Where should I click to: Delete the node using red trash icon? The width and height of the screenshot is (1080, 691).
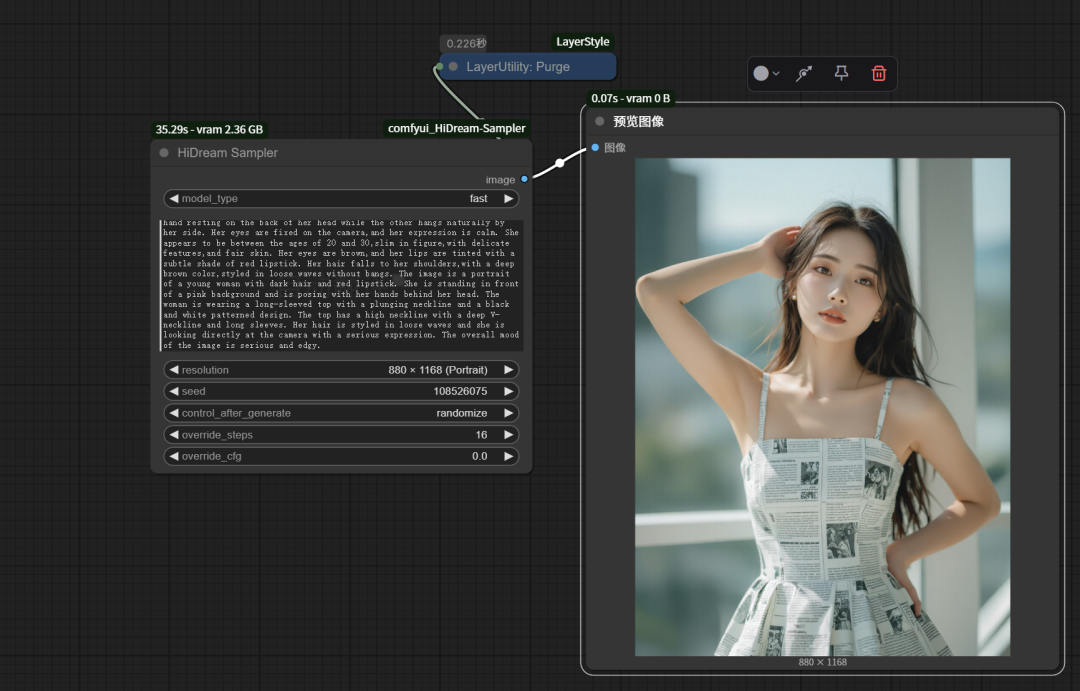tap(879, 73)
